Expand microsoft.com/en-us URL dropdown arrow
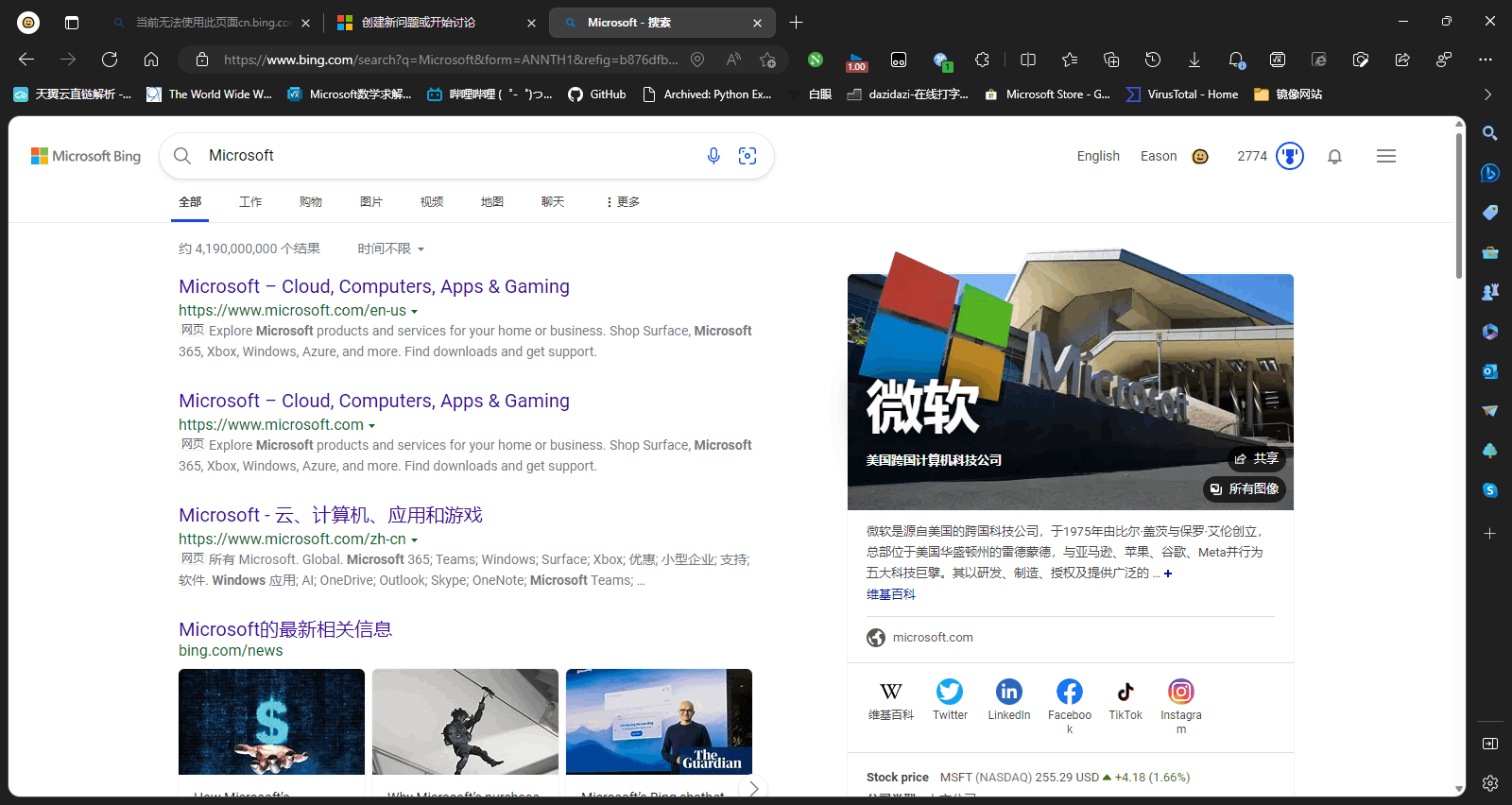This screenshot has width=1512, height=805. tap(414, 311)
